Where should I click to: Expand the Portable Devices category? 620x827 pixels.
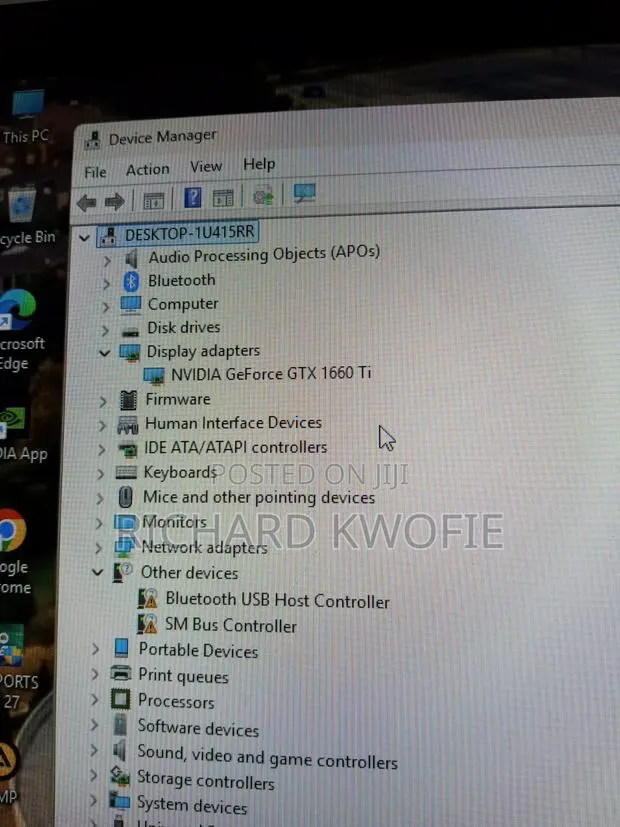pos(95,649)
